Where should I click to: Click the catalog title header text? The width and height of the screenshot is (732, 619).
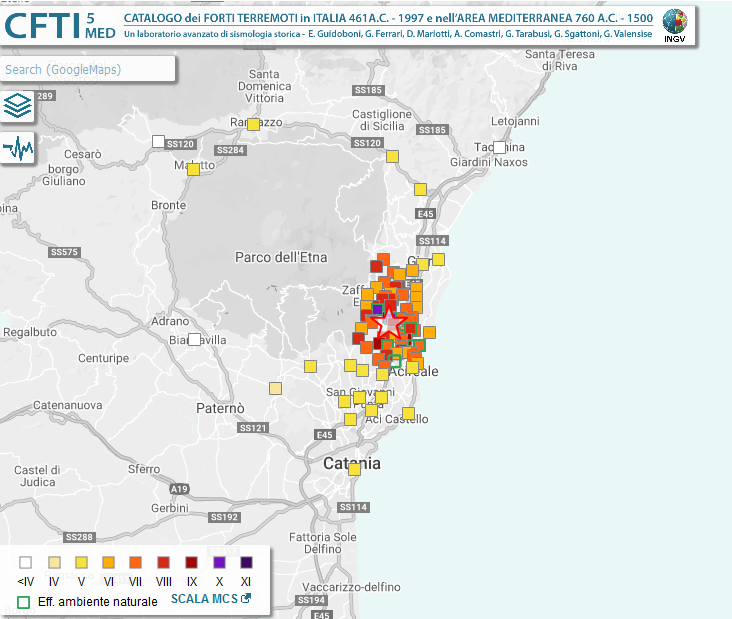[388, 19]
